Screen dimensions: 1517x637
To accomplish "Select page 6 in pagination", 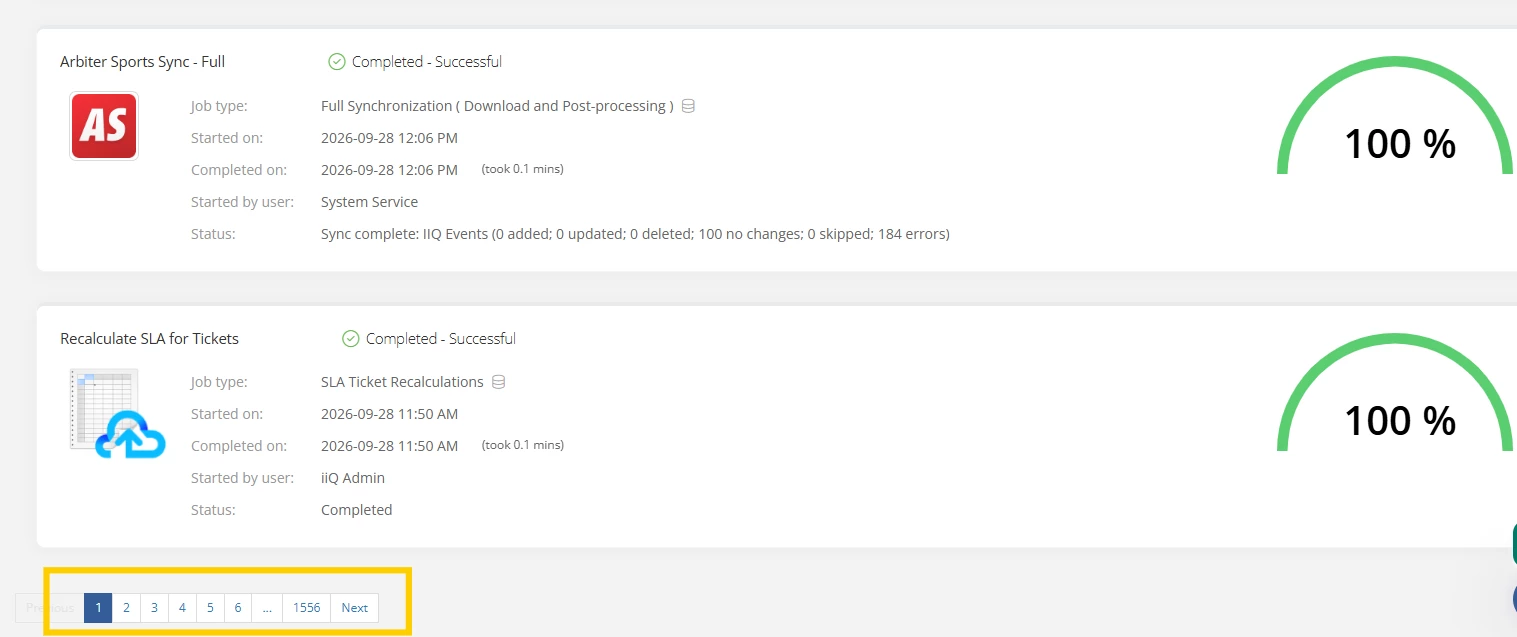I will click(238, 608).
